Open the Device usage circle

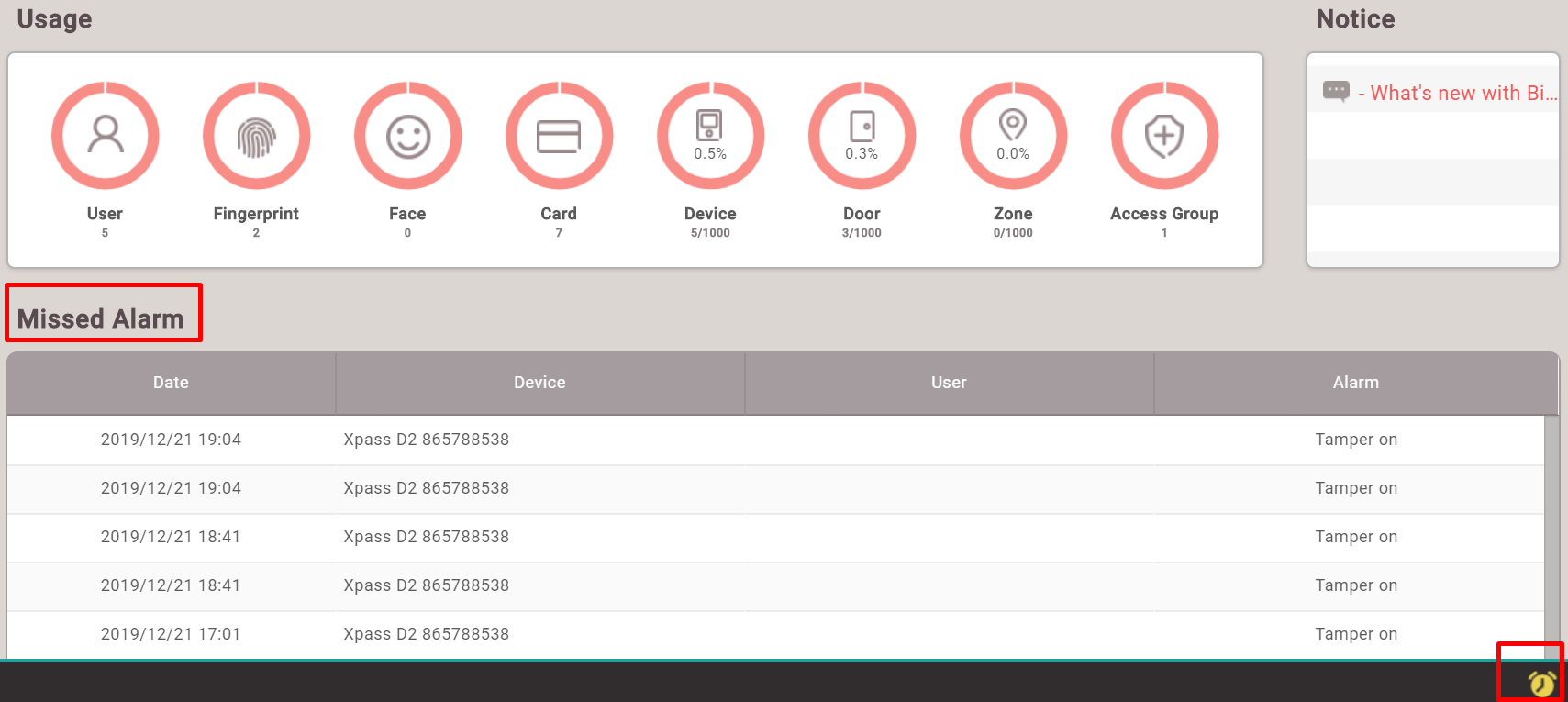710,136
